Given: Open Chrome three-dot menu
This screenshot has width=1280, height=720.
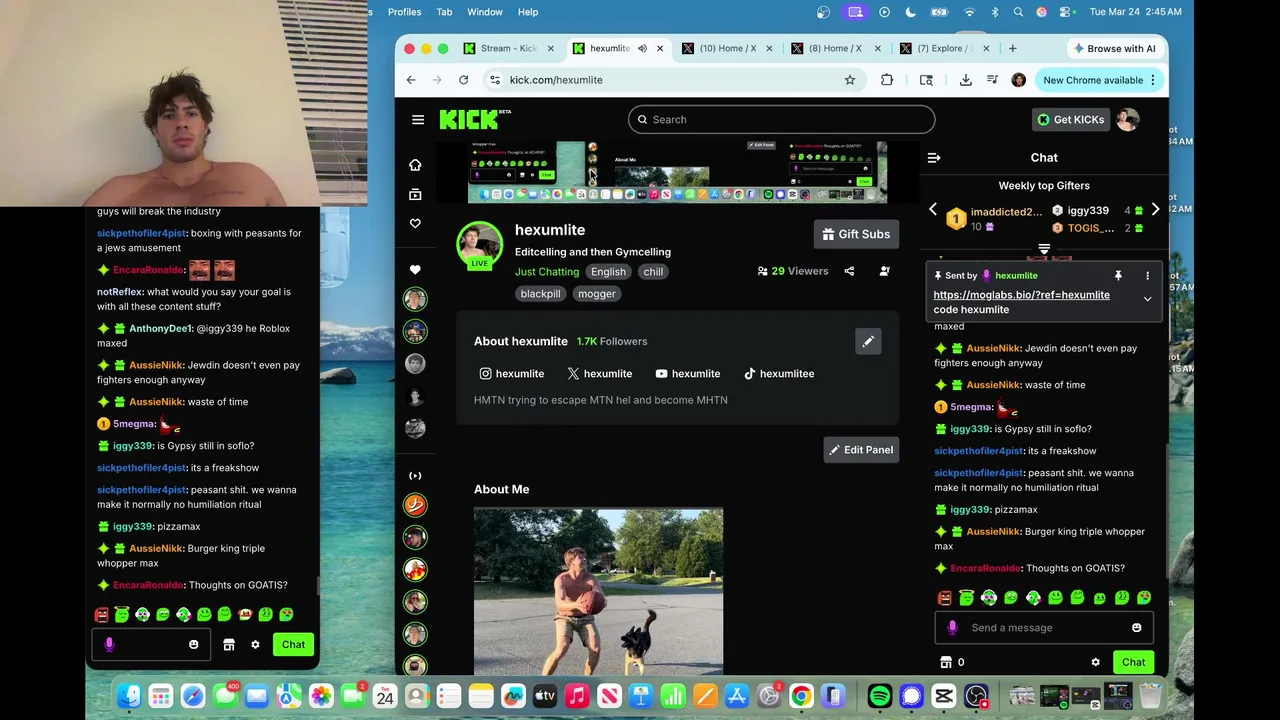Looking at the screenshot, I should click(x=1153, y=80).
